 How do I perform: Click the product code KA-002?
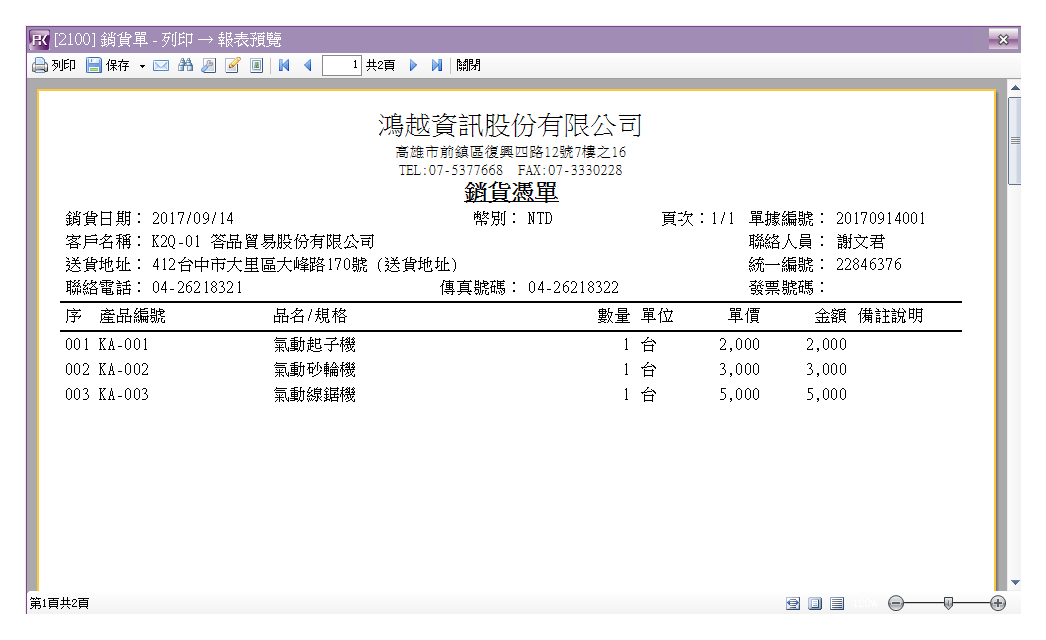[123, 370]
